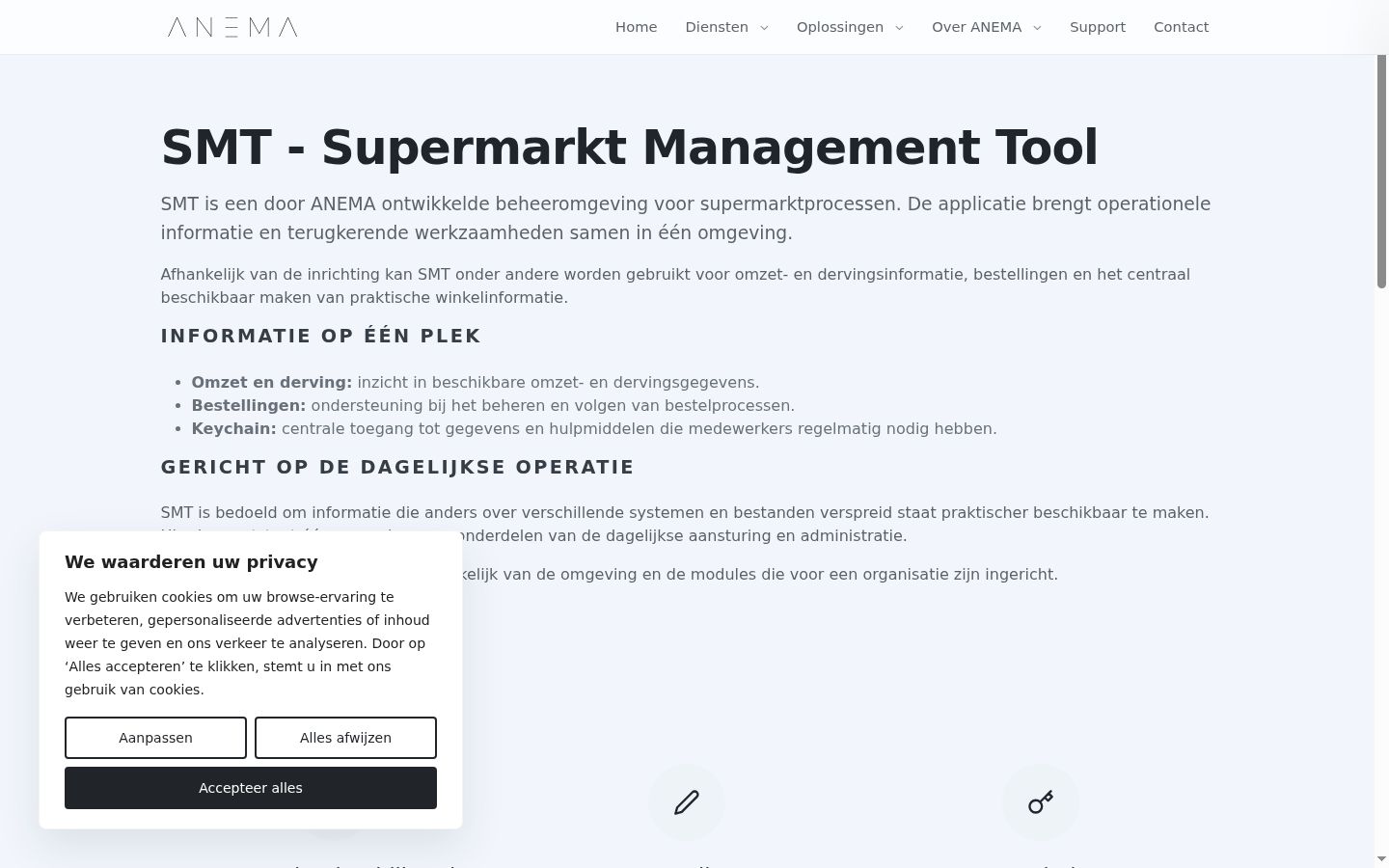
Task: Click the We waarderen uw privacy title
Action: click(x=191, y=562)
